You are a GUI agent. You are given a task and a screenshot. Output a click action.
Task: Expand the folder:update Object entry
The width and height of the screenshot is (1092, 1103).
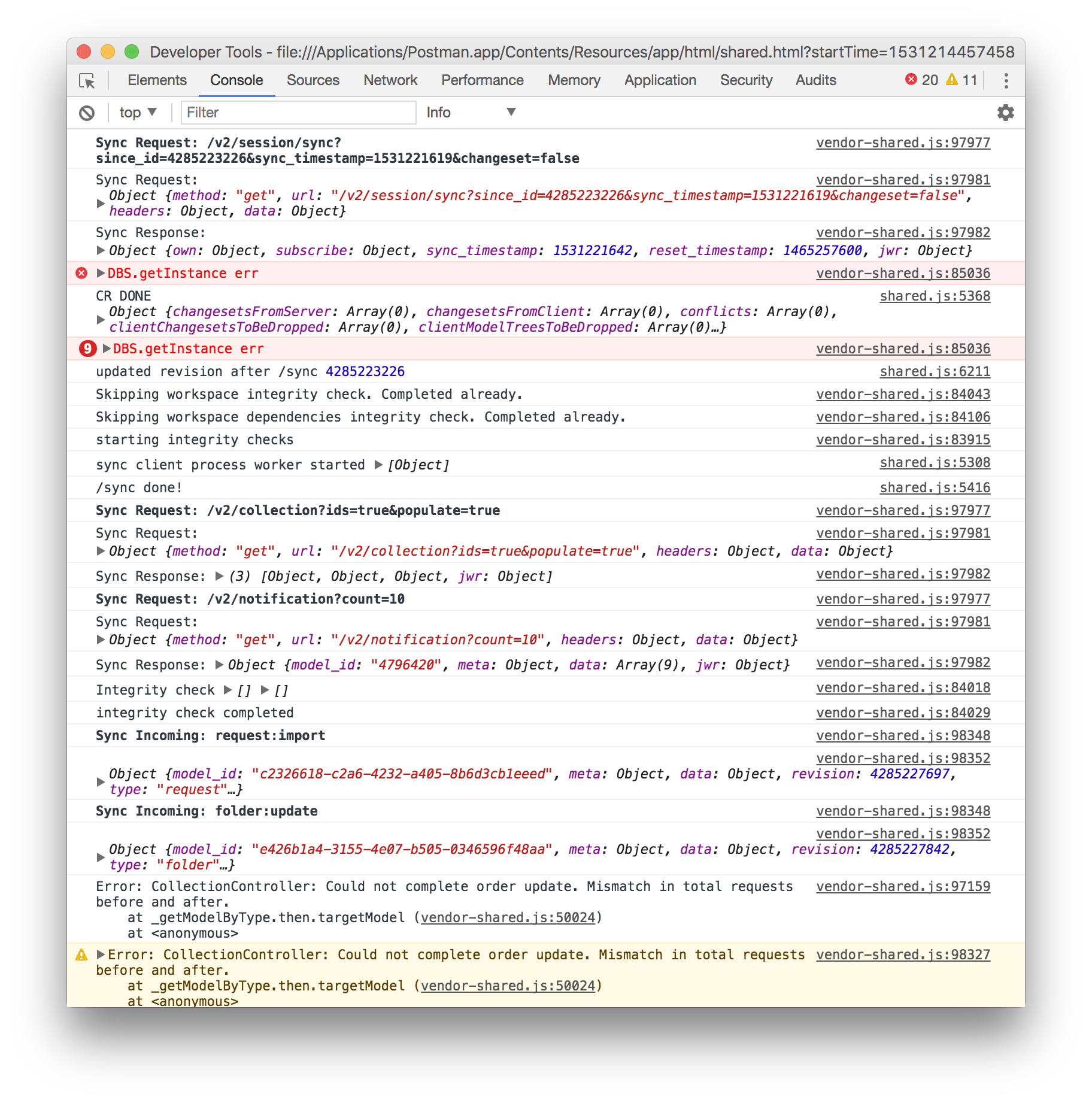coord(101,856)
